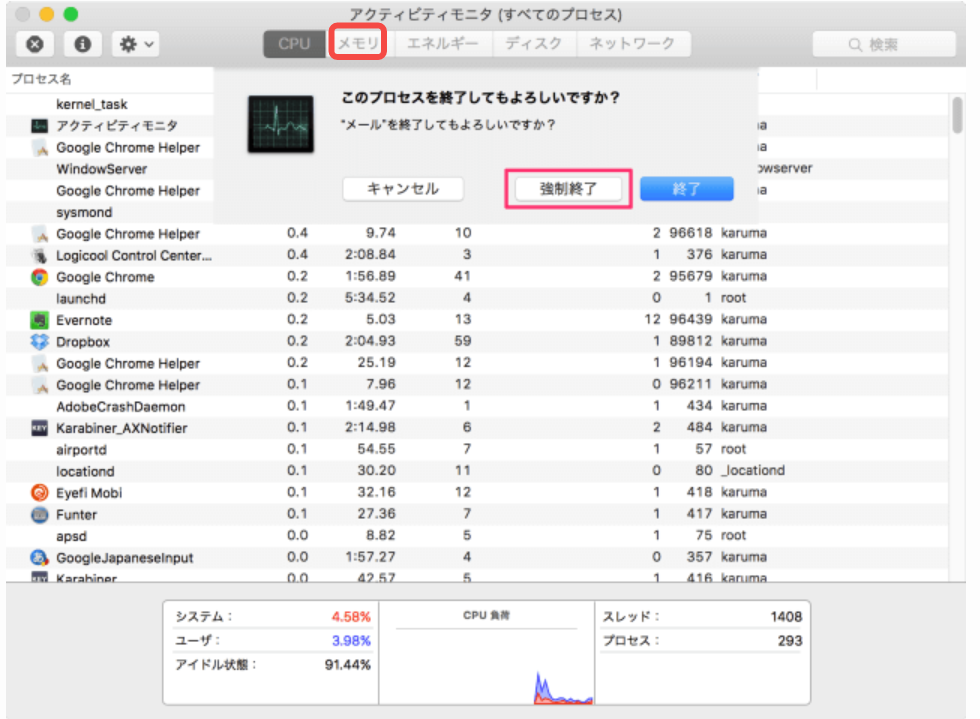Viewport: 980px width, 719px height.
Task: Click the thread count 59 for Dropbox
Action: pyautogui.click(x=463, y=341)
